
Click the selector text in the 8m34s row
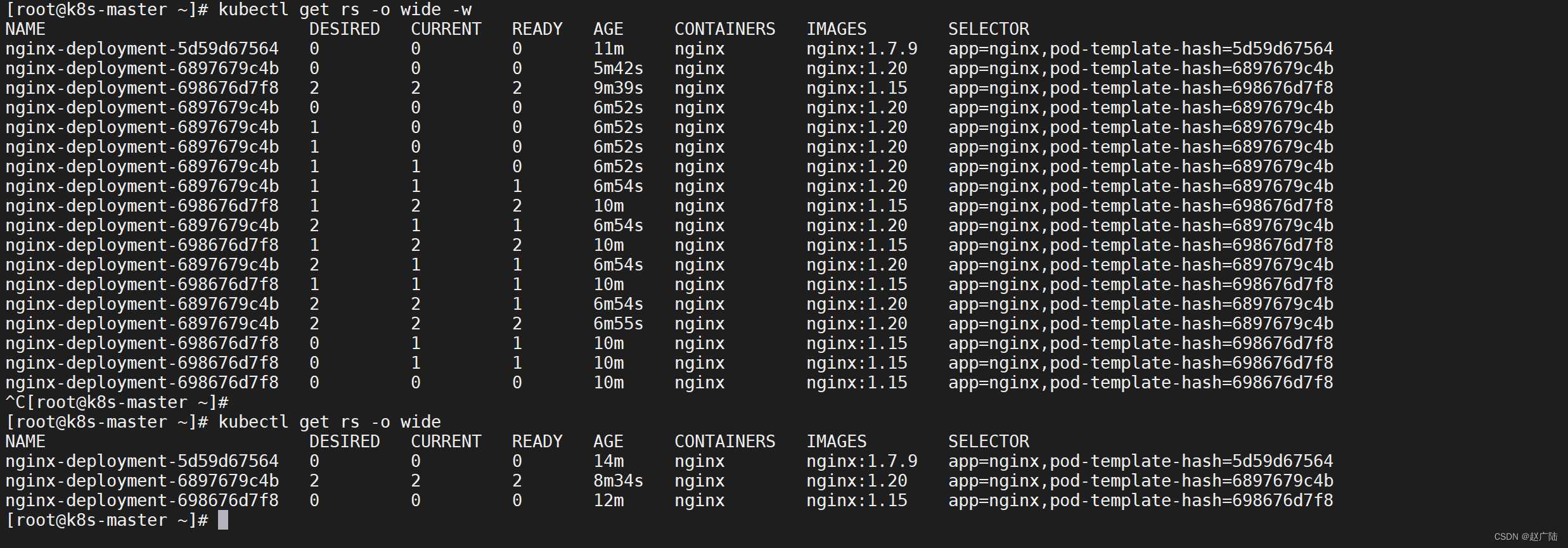coord(1141,481)
